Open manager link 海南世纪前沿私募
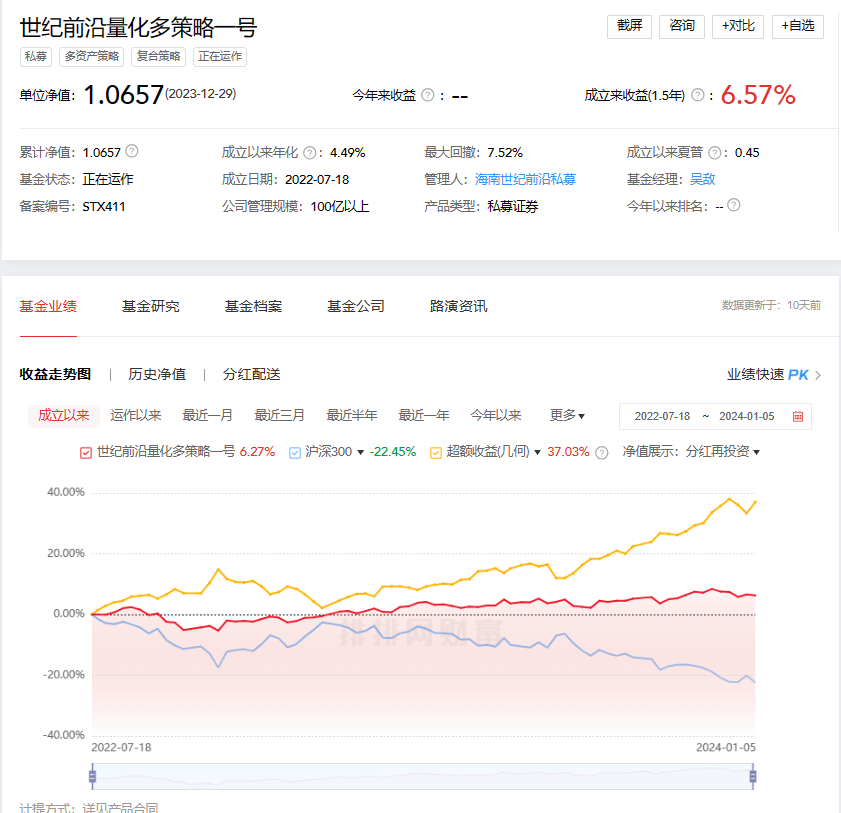This screenshot has width=841, height=813. pyautogui.click(x=525, y=179)
